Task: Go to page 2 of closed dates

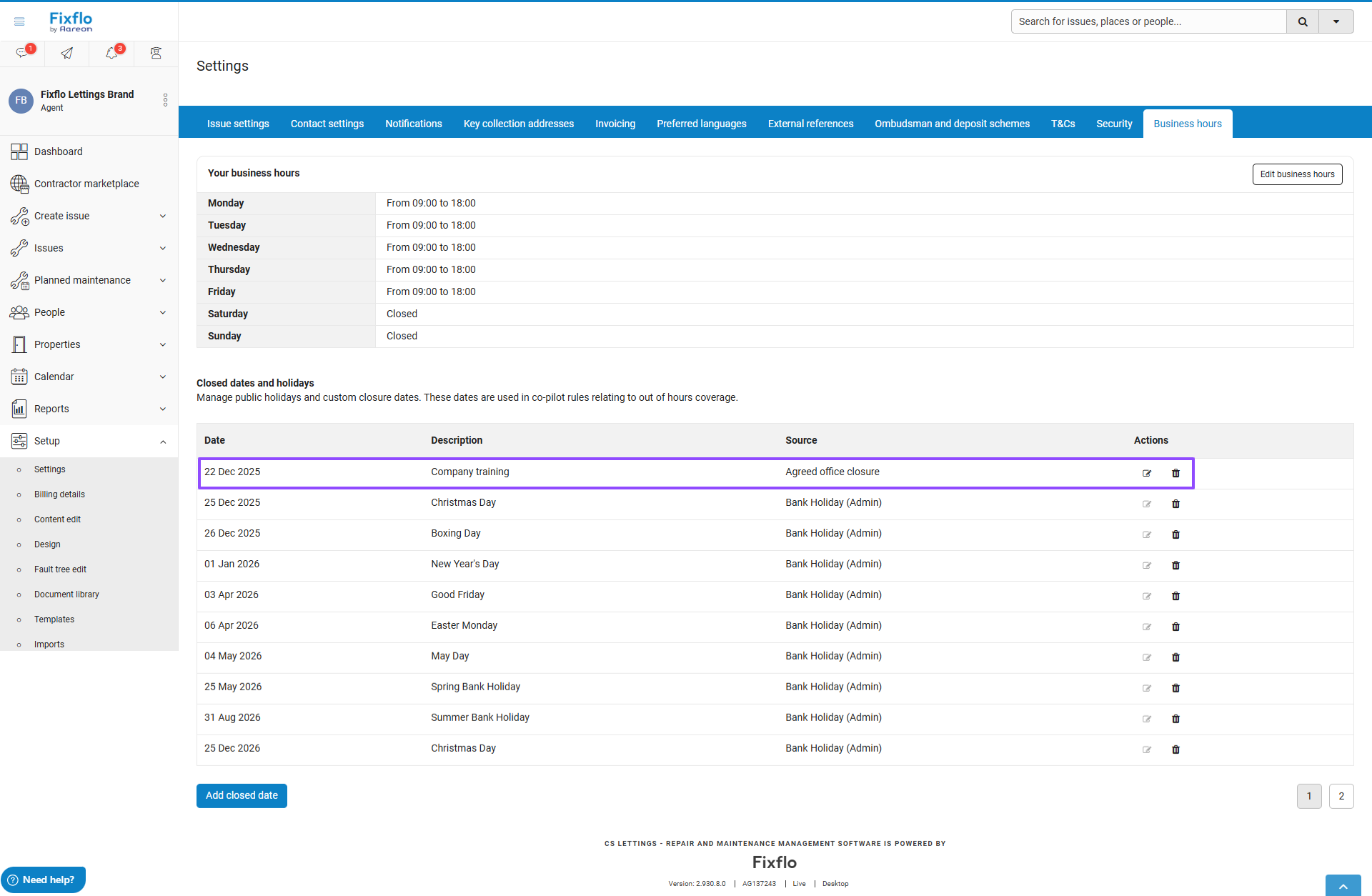Action: tap(1341, 796)
